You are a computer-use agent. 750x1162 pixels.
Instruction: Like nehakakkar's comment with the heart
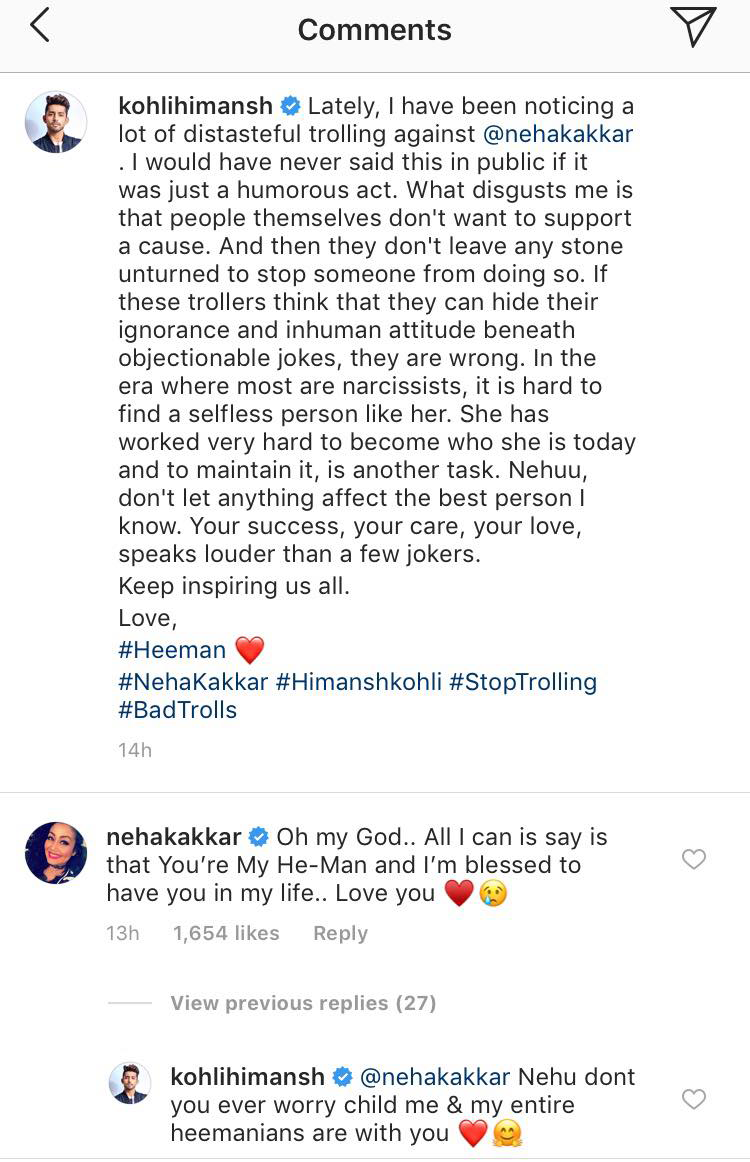694,859
